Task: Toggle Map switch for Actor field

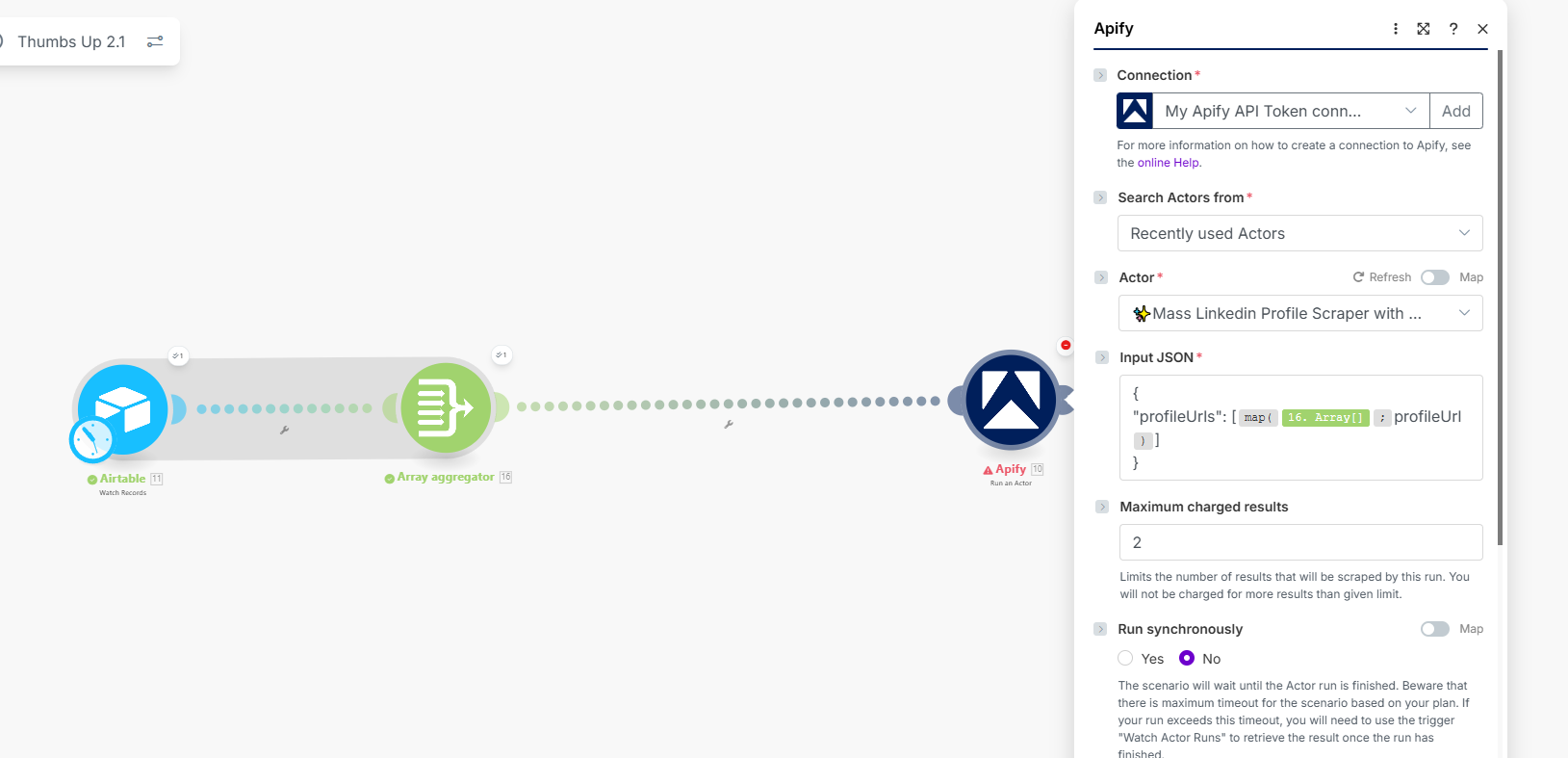Action: point(1435,277)
